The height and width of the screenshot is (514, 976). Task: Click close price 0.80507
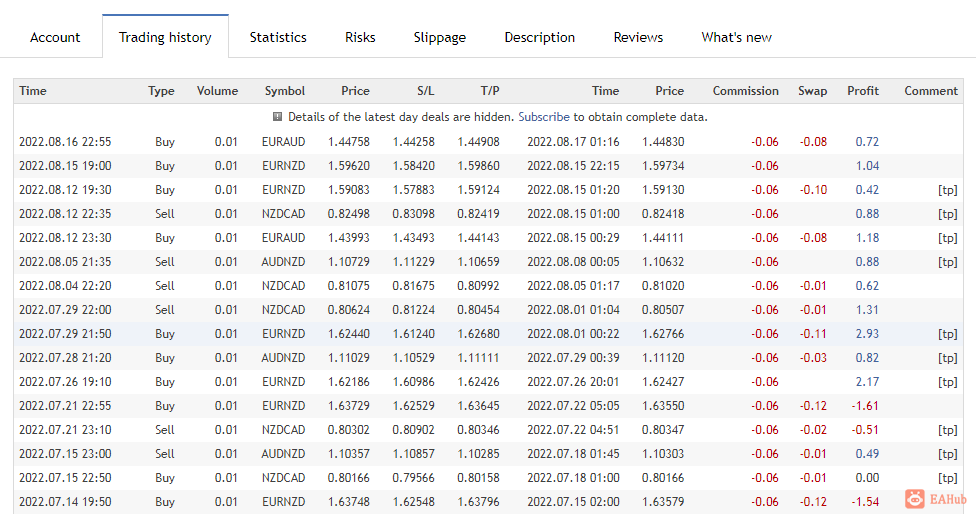pos(663,310)
